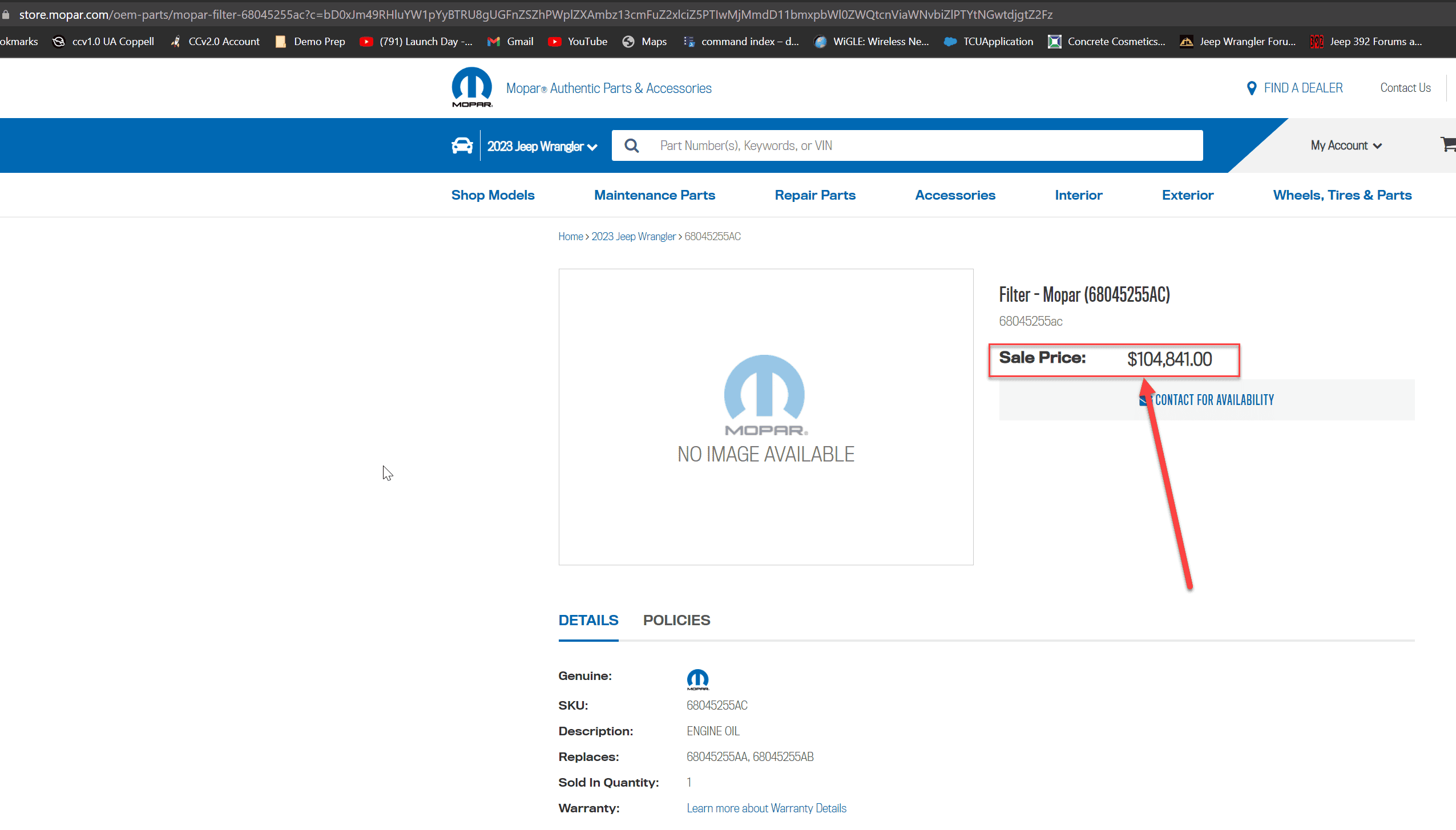The height and width of the screenshot is (830, 1456).
Task: Click the Contact for Availability button
Action: [1207, 400]
